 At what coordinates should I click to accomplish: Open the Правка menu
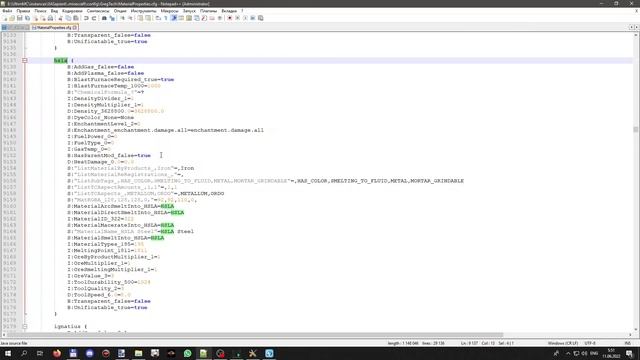coord(23,11)
